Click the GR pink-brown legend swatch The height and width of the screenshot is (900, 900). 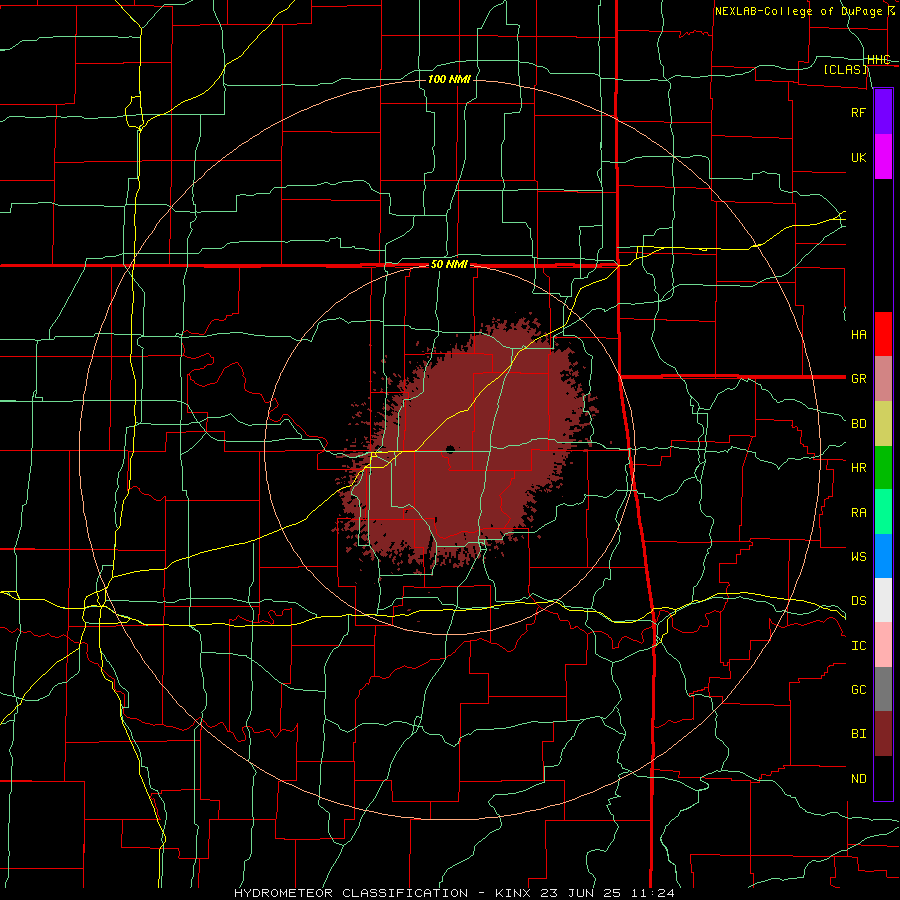(883, 379)
